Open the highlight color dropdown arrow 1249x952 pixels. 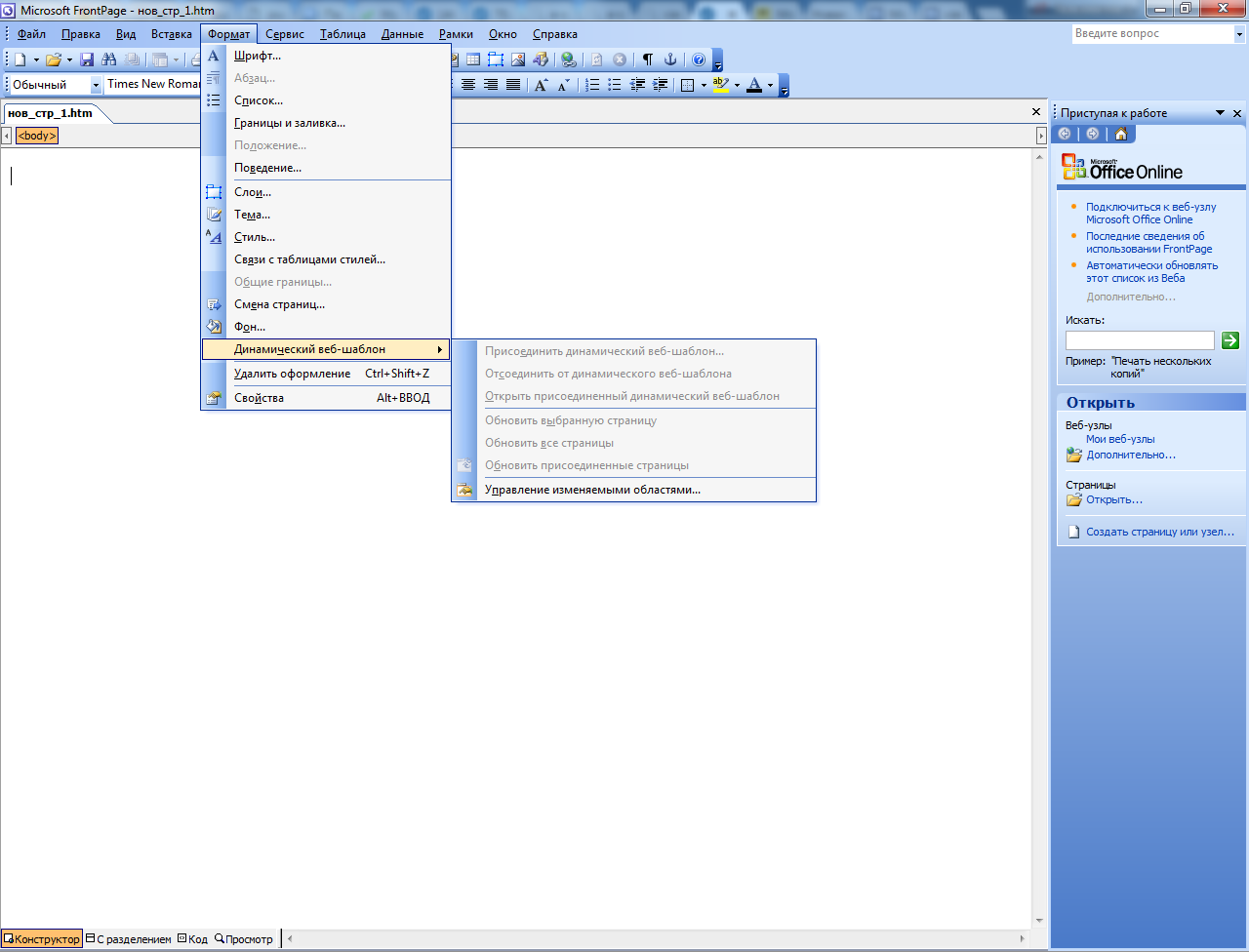click(737, 85)
